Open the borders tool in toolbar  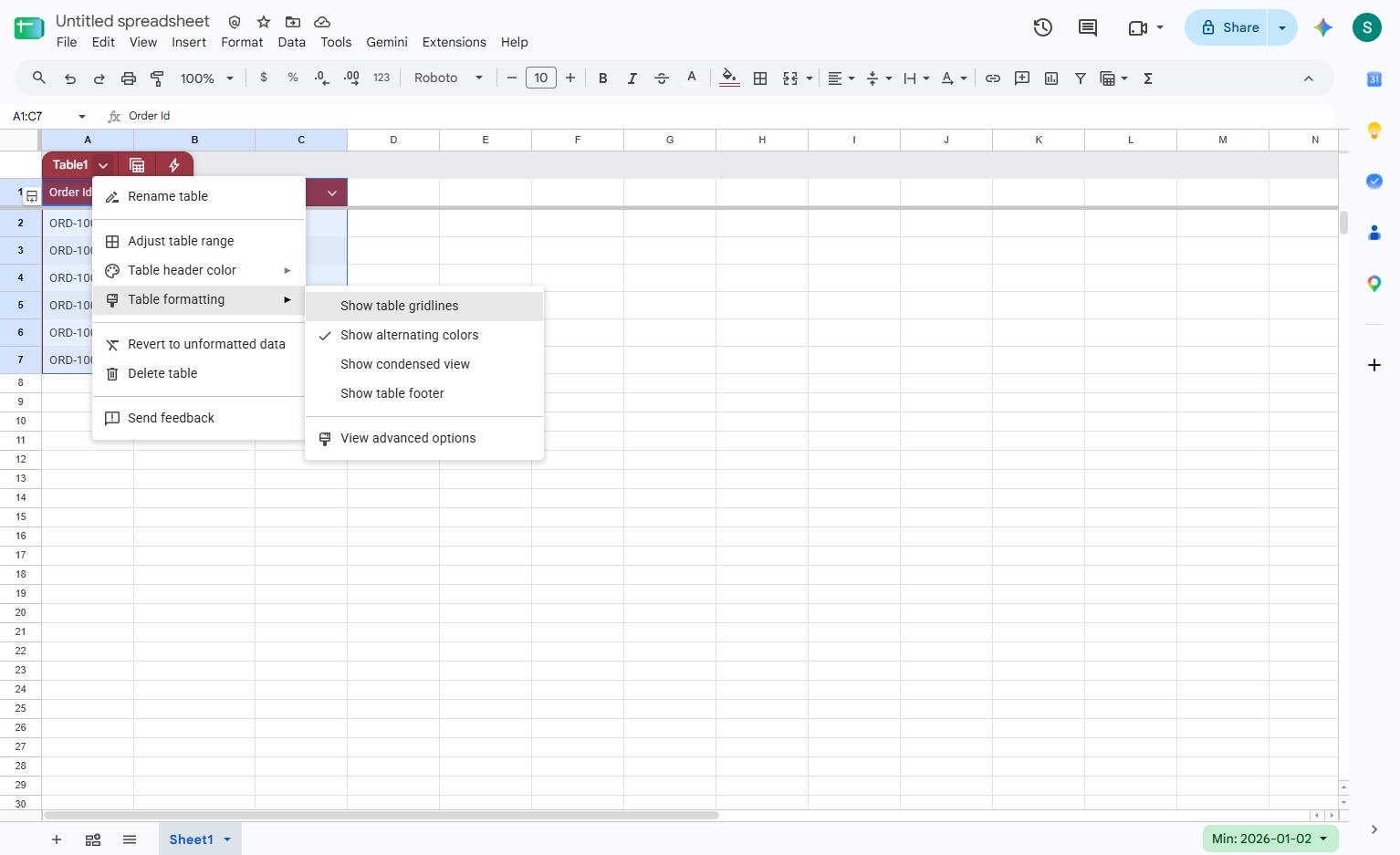[x=759, y=78]
